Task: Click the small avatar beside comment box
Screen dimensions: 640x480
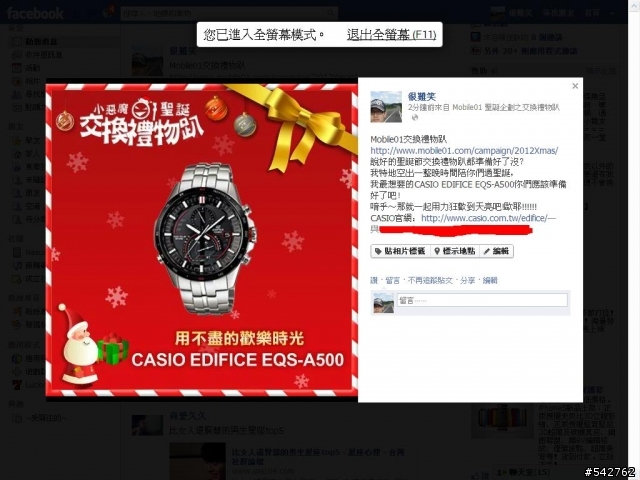Action: [384, 303]
